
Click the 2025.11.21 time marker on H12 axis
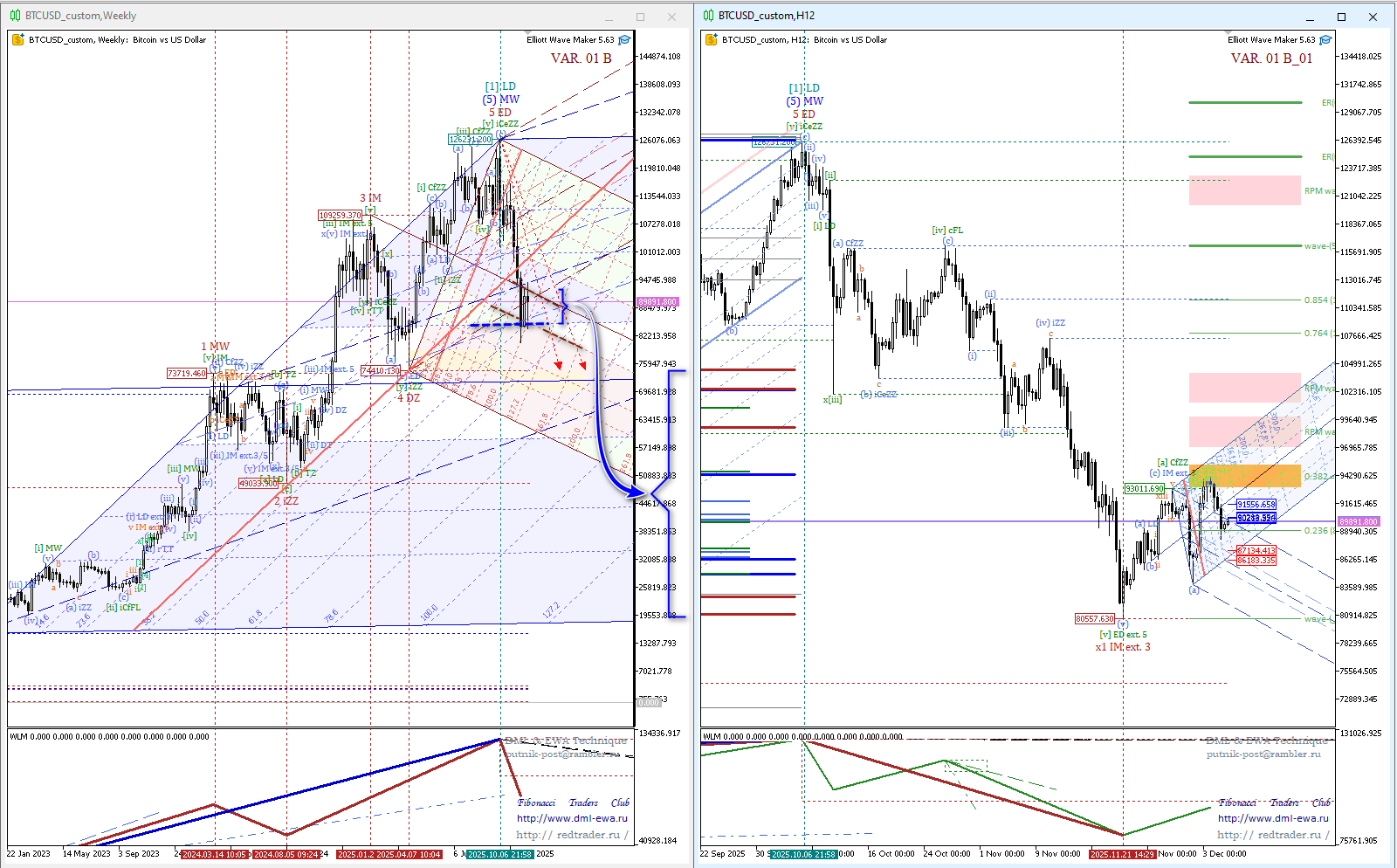click(x=1122, y=854)
